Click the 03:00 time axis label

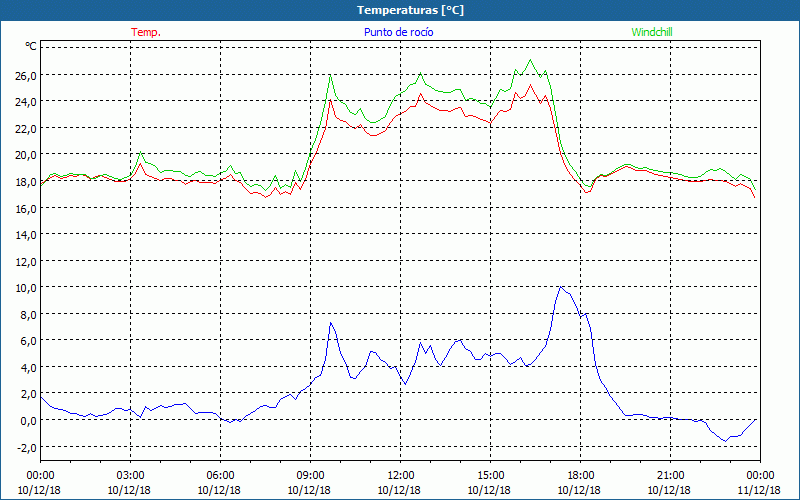pos(130,476)
